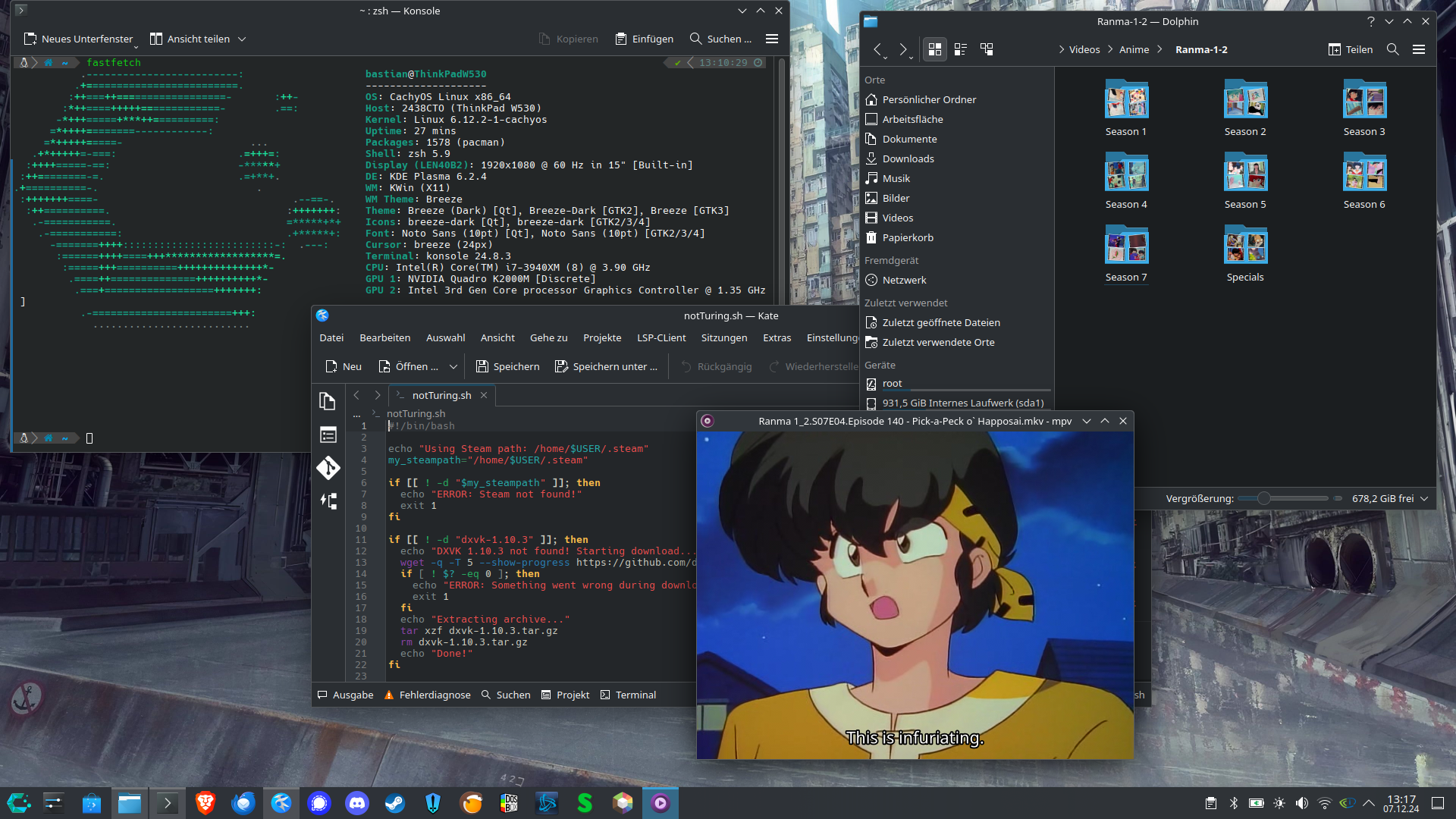Open the Sitzungen menu in Kate

pos(724,337)
